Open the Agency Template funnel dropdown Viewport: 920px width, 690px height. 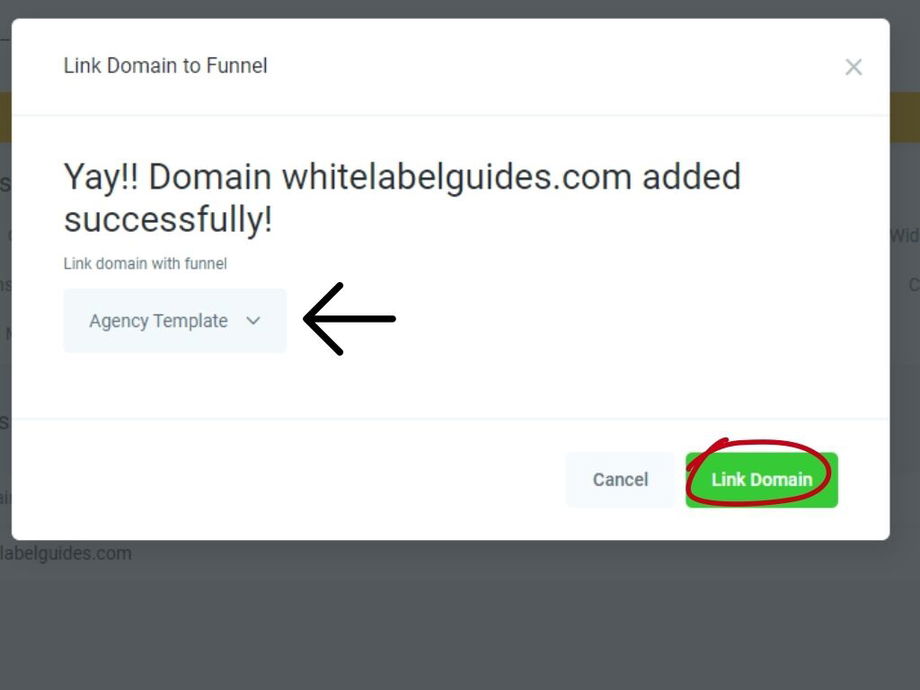(x=175, y=320)
